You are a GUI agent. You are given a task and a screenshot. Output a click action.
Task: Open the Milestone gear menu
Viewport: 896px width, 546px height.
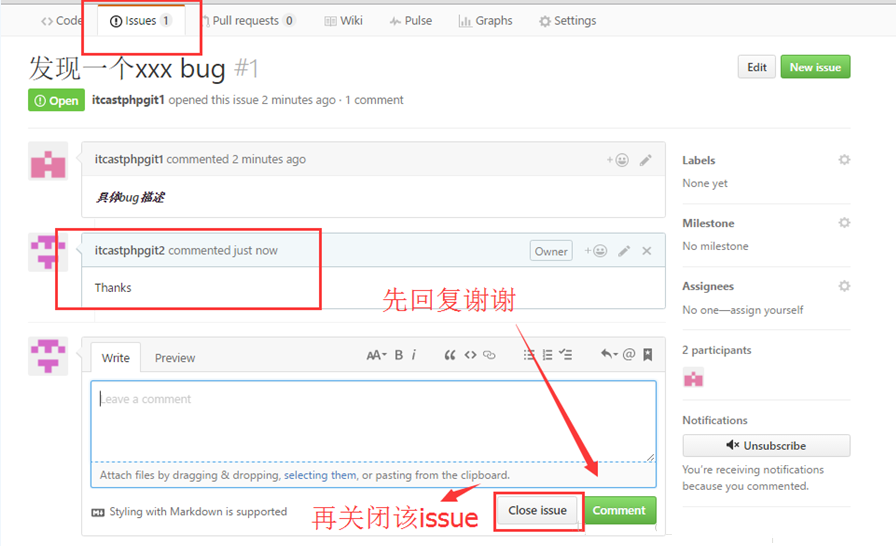pyautogui.click(x=844, y=223)
